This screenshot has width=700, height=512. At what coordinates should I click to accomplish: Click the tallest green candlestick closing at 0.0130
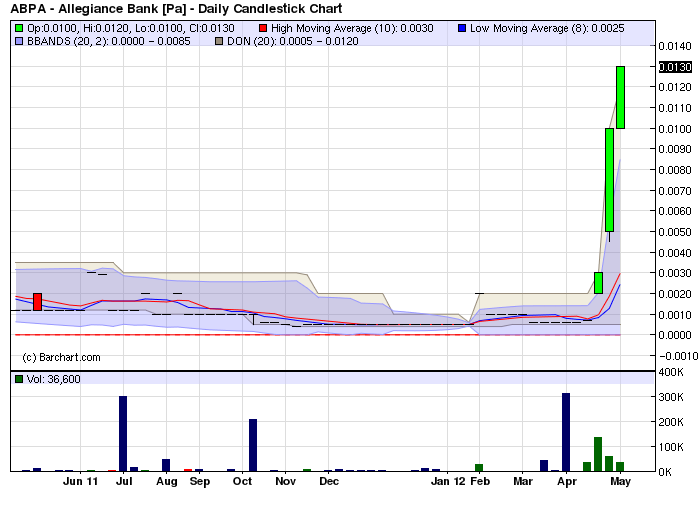click(x=621, y=97)
